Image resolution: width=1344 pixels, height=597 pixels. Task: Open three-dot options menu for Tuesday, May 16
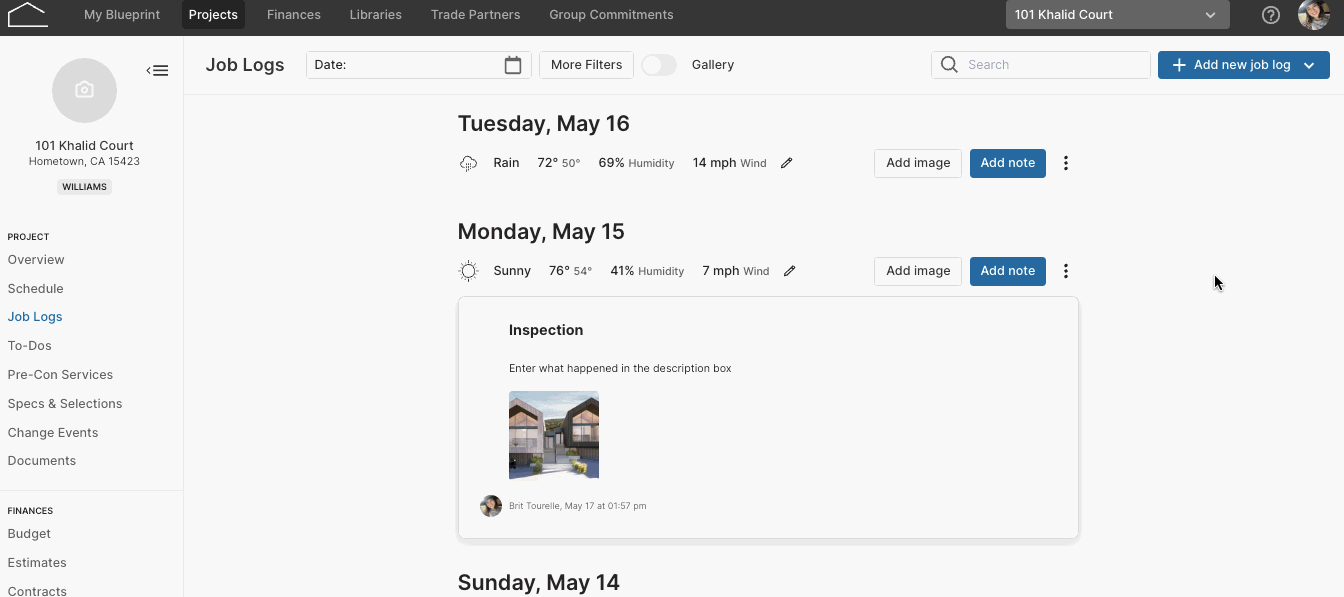coord(1066,163)
